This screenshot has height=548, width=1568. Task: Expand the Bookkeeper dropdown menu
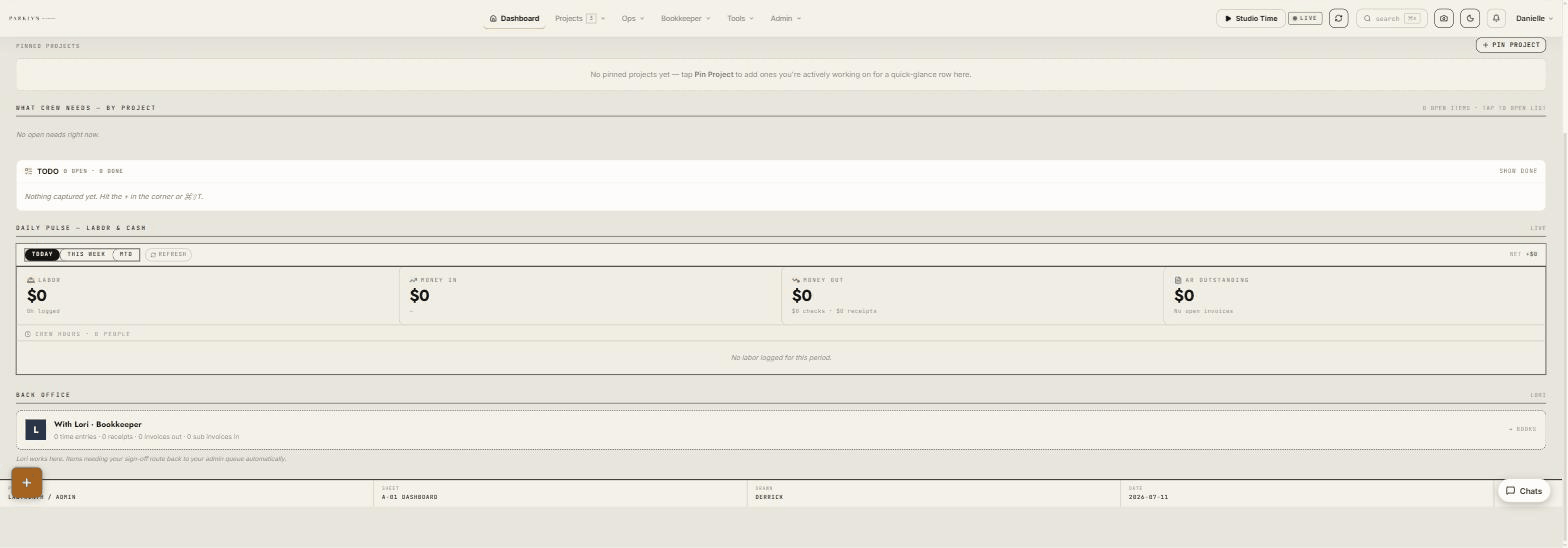point(685,18)
